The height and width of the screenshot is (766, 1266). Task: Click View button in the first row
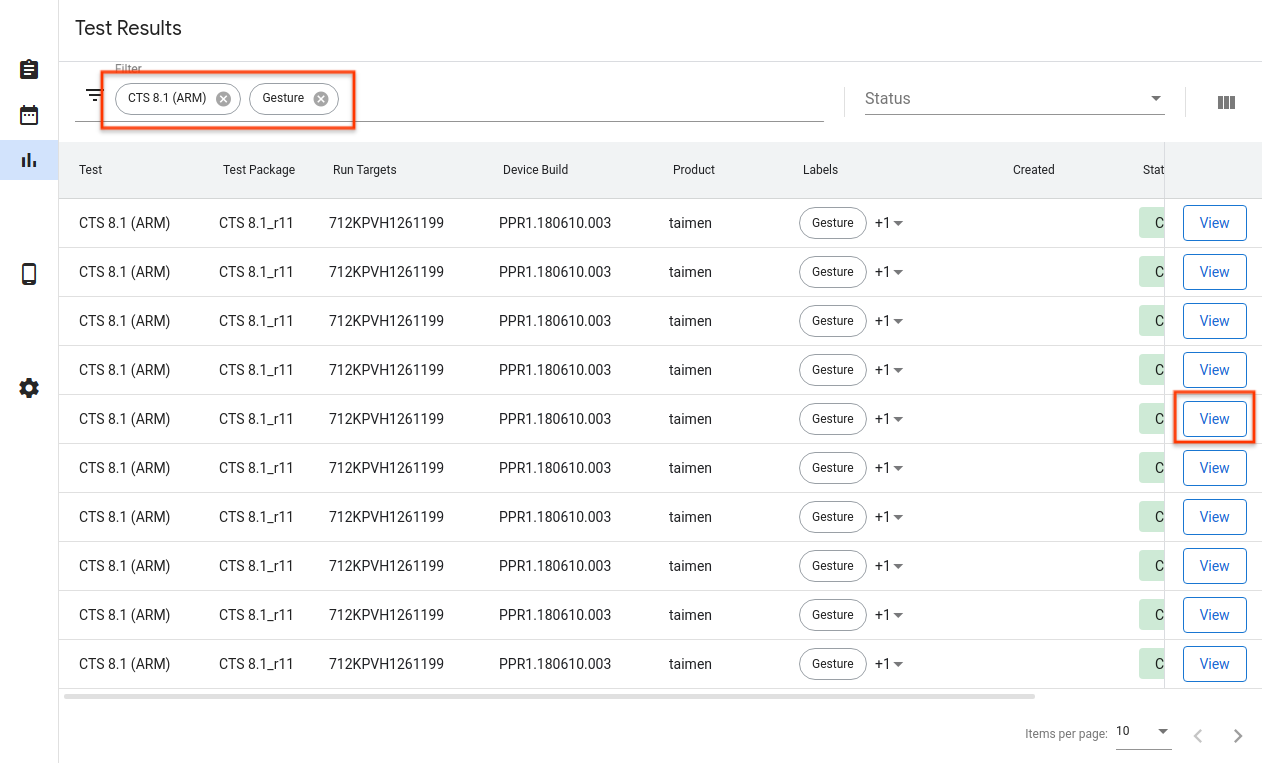pos(1214,223)
